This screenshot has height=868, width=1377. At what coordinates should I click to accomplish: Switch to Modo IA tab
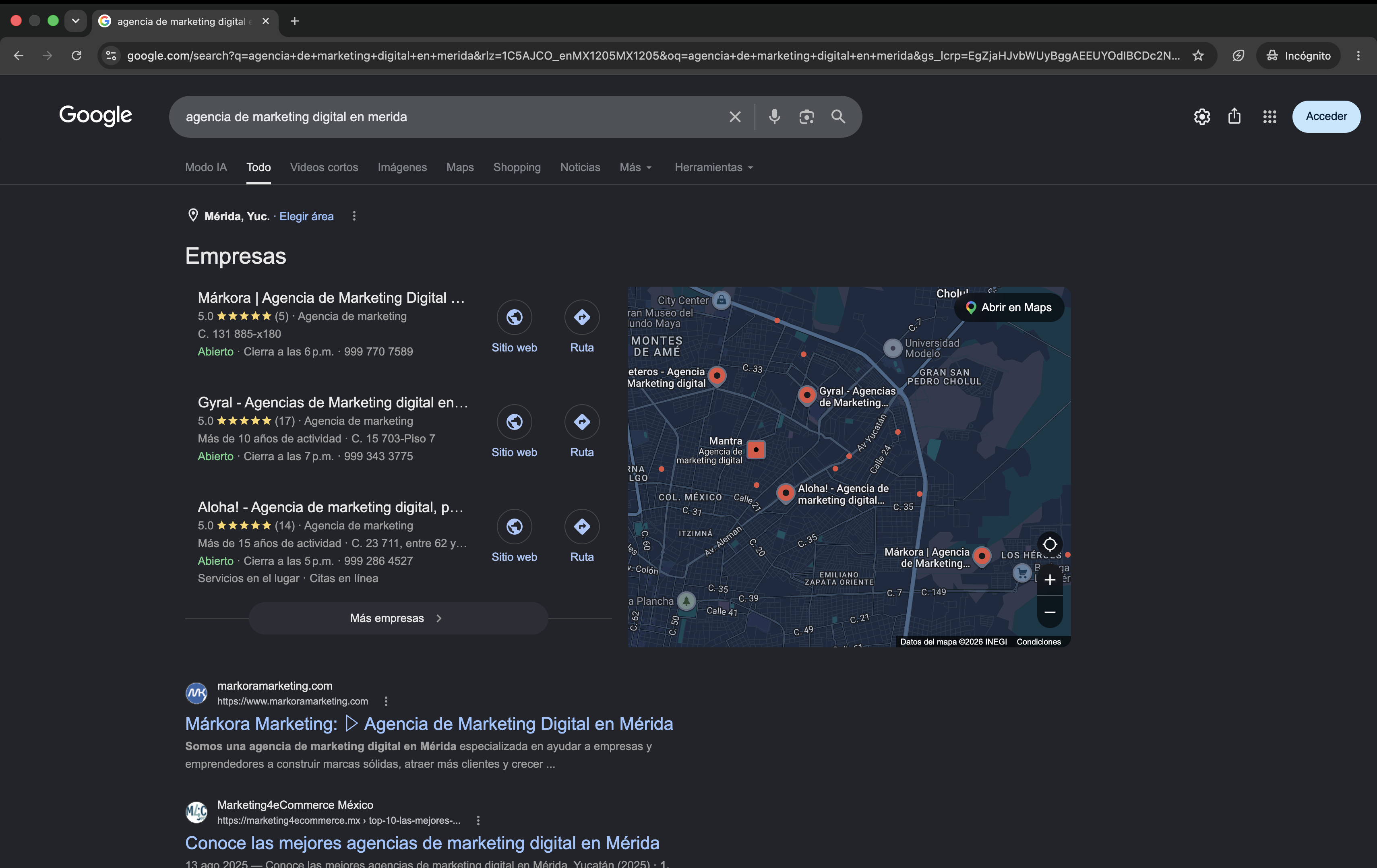tap(206, 167)
